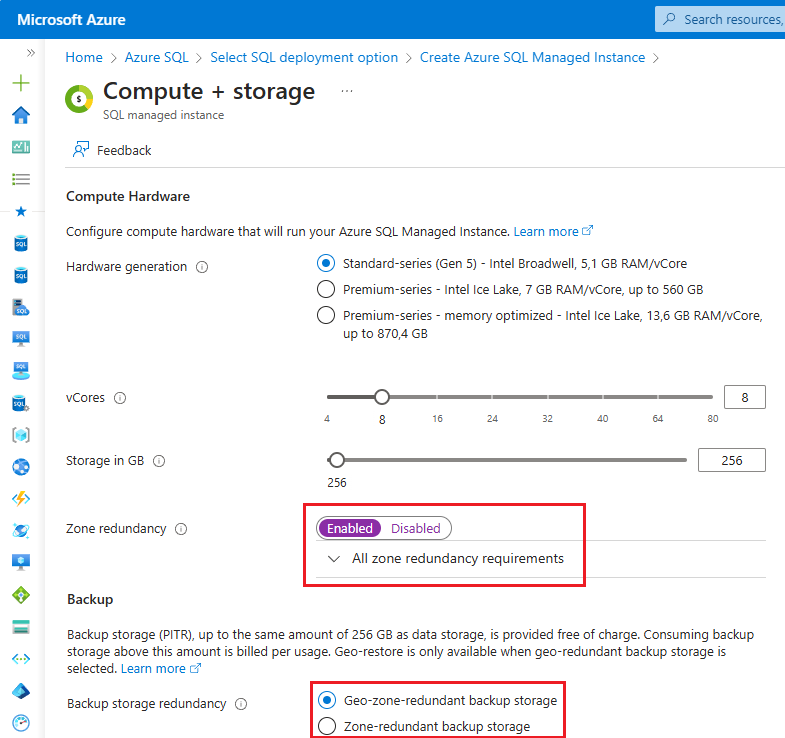Open the Load balancers green diamond icon
The image size is (785, 738).
pyautogui.click(x=21, y=595)
